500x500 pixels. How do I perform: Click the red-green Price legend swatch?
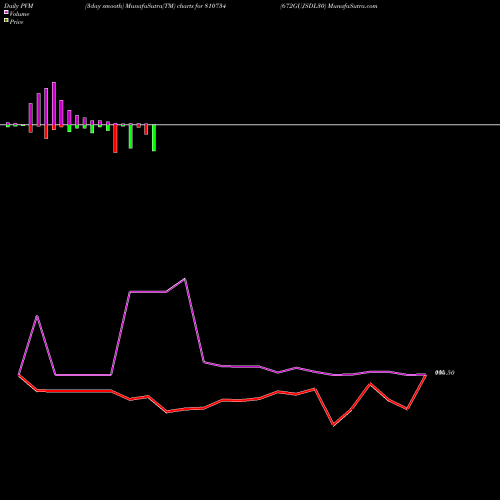click(x=6, y=21)
